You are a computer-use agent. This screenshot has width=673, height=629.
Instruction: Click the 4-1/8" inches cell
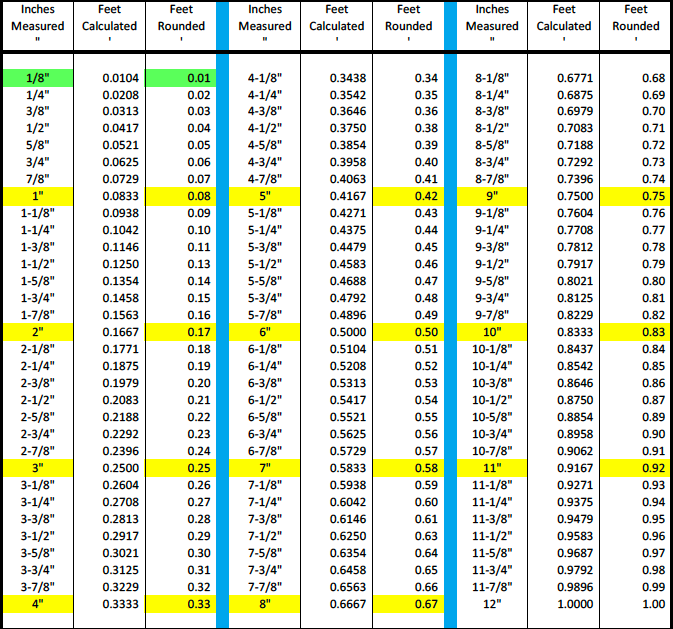[x=264, y=78]
